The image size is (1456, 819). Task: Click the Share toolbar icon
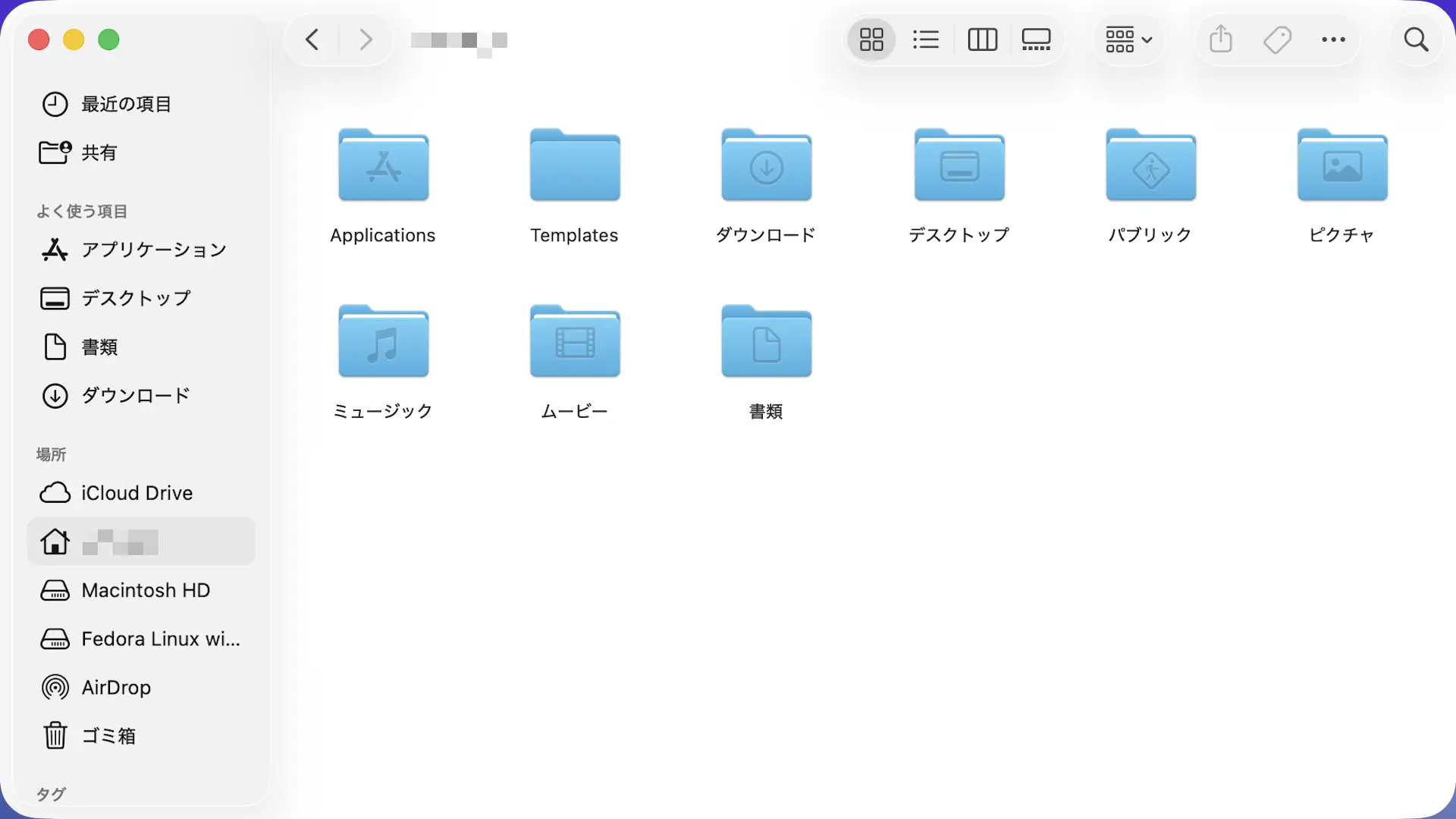(1220, 39)
